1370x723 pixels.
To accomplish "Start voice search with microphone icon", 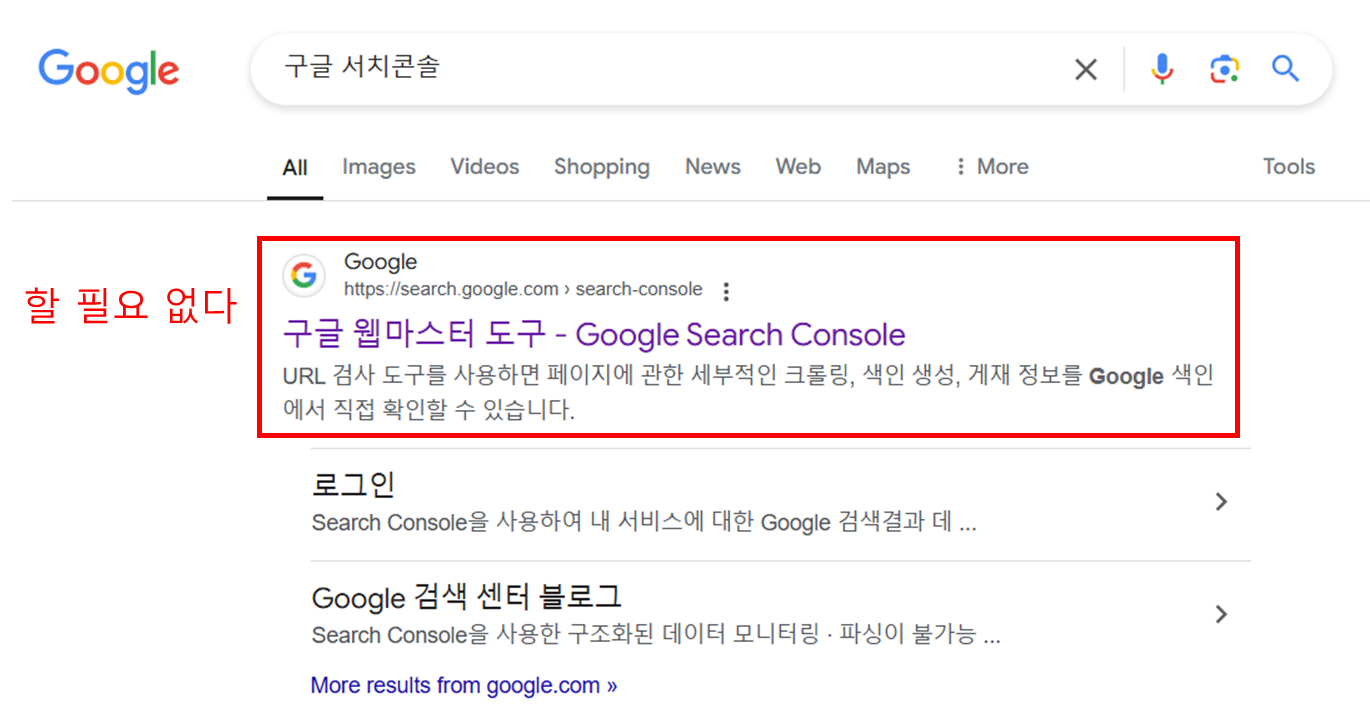I will pyautogui.click(x=1162, y=69).
